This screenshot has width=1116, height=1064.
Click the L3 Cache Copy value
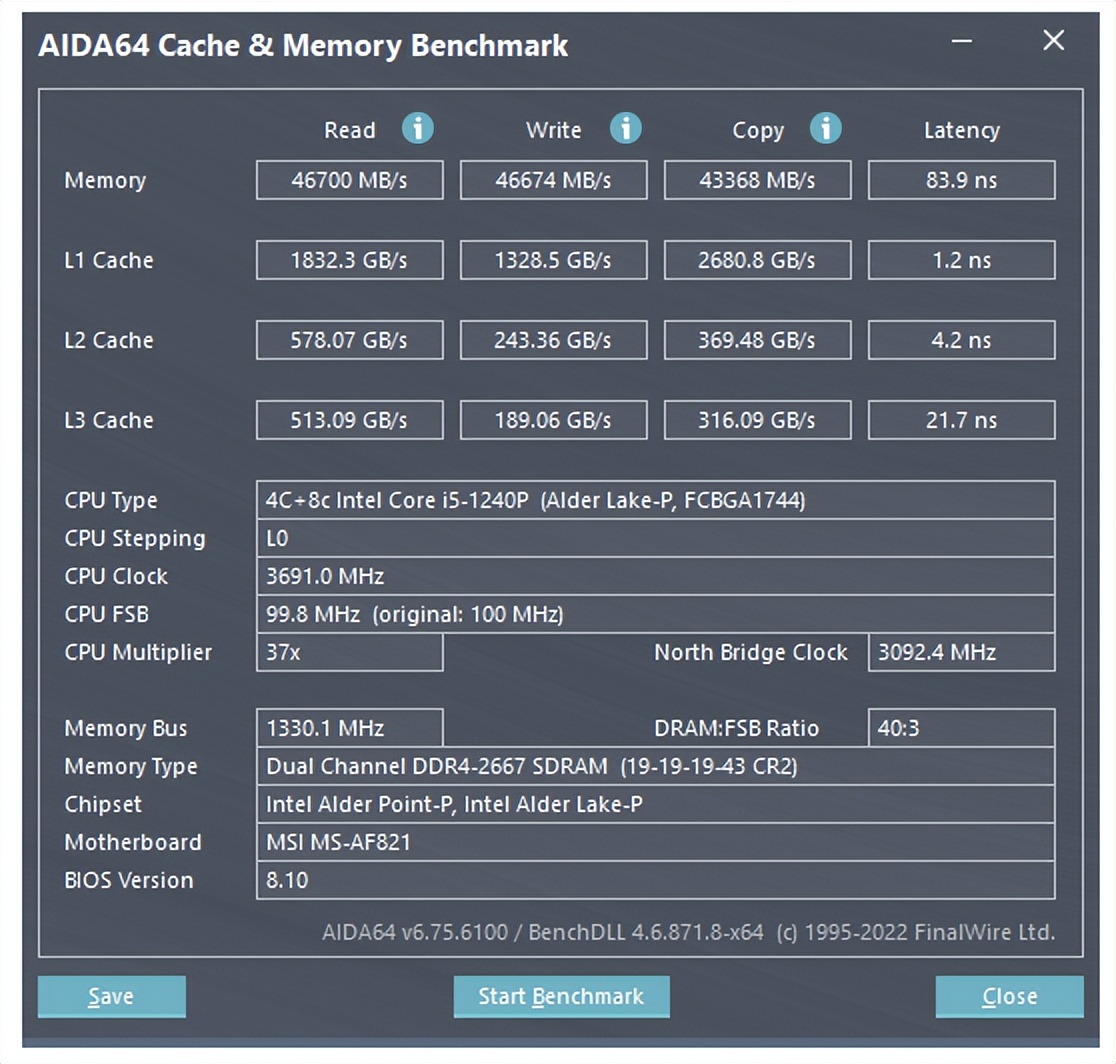pyautogui.click(x=757, y=421)
